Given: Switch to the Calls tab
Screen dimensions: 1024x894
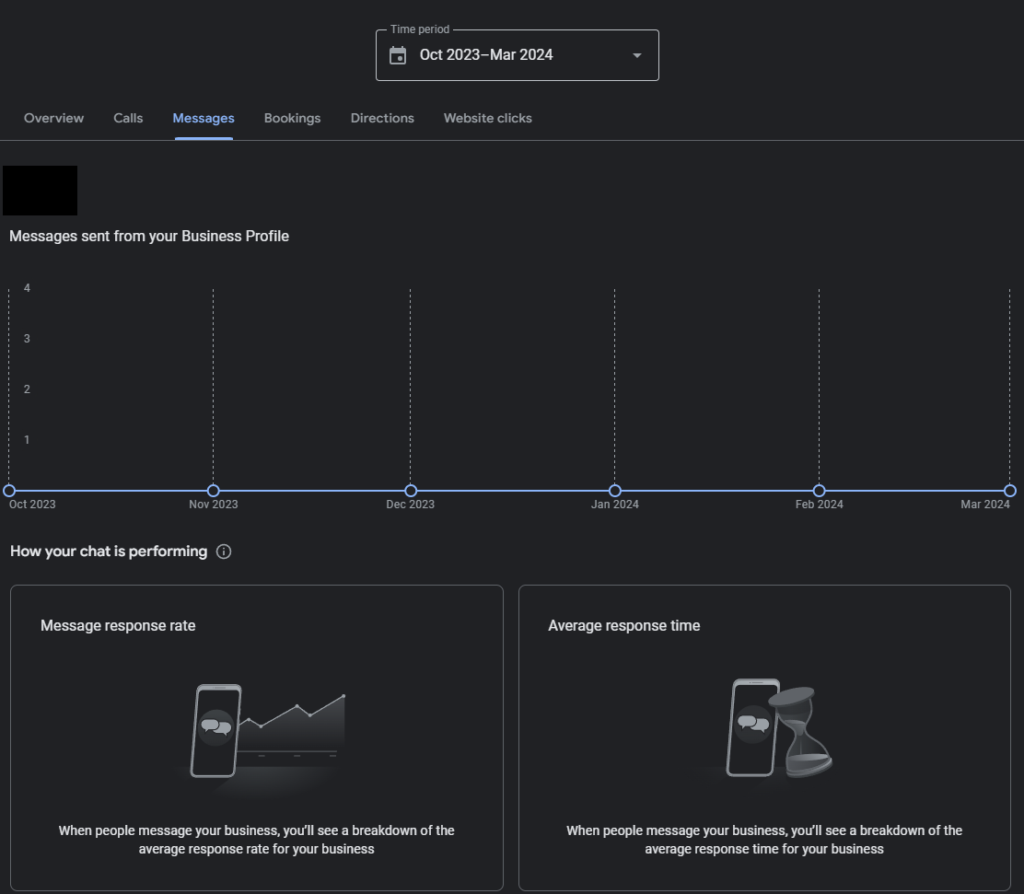Looking at the screenshot, I should [128, 118].
